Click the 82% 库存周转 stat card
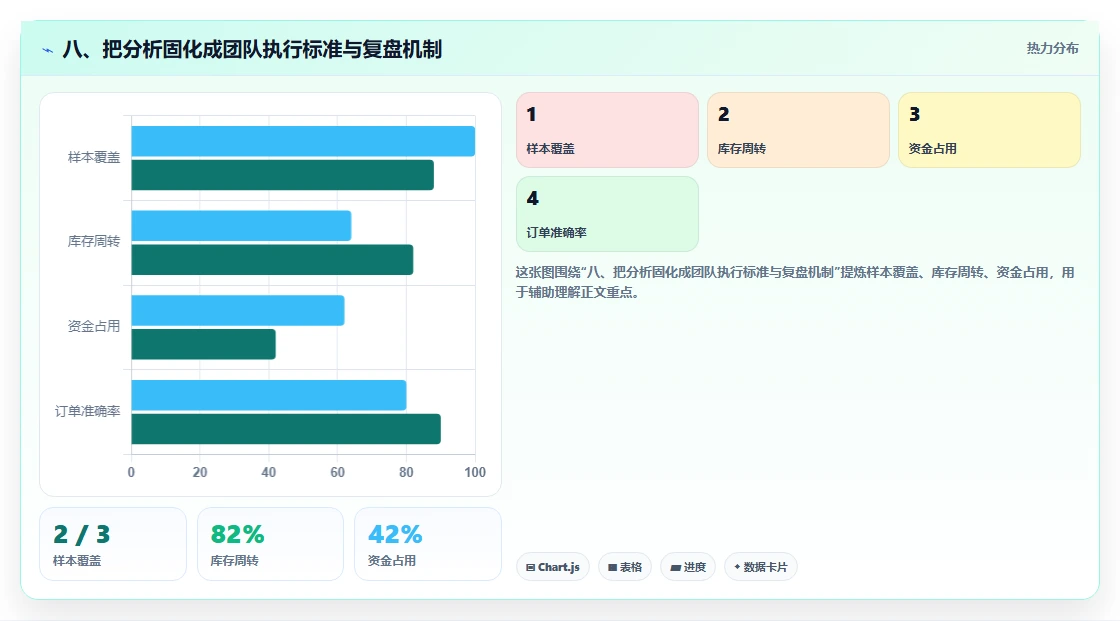This screenshot has width=1120, height=621. (271, 544)
